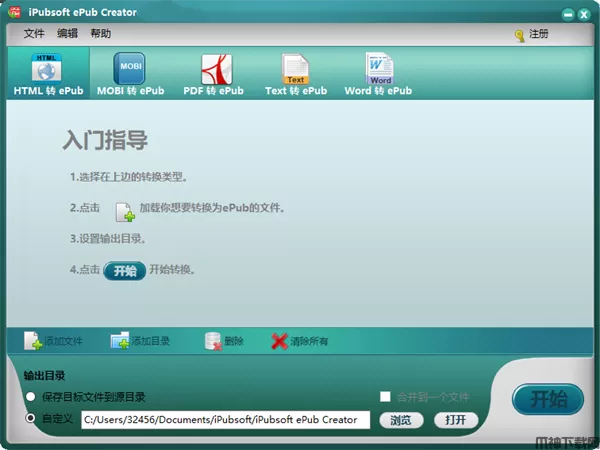Select the HTML 转 ePub conversion mode
The height and width of the screenshot is (450, 600).
[x=48, y=74]
